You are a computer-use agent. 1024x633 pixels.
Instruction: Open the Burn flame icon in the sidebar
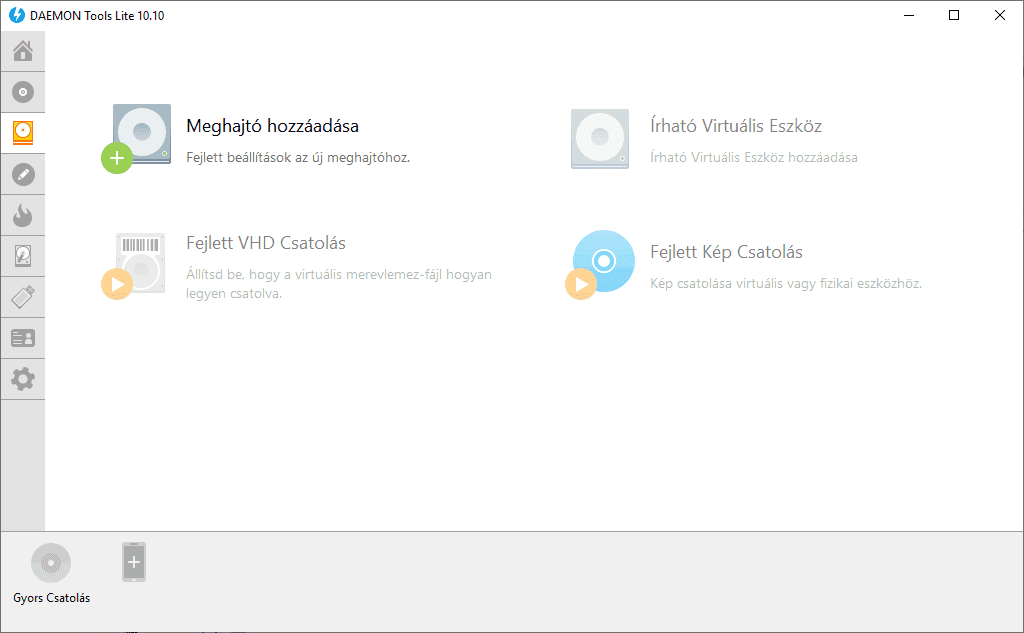pos(23,215)
